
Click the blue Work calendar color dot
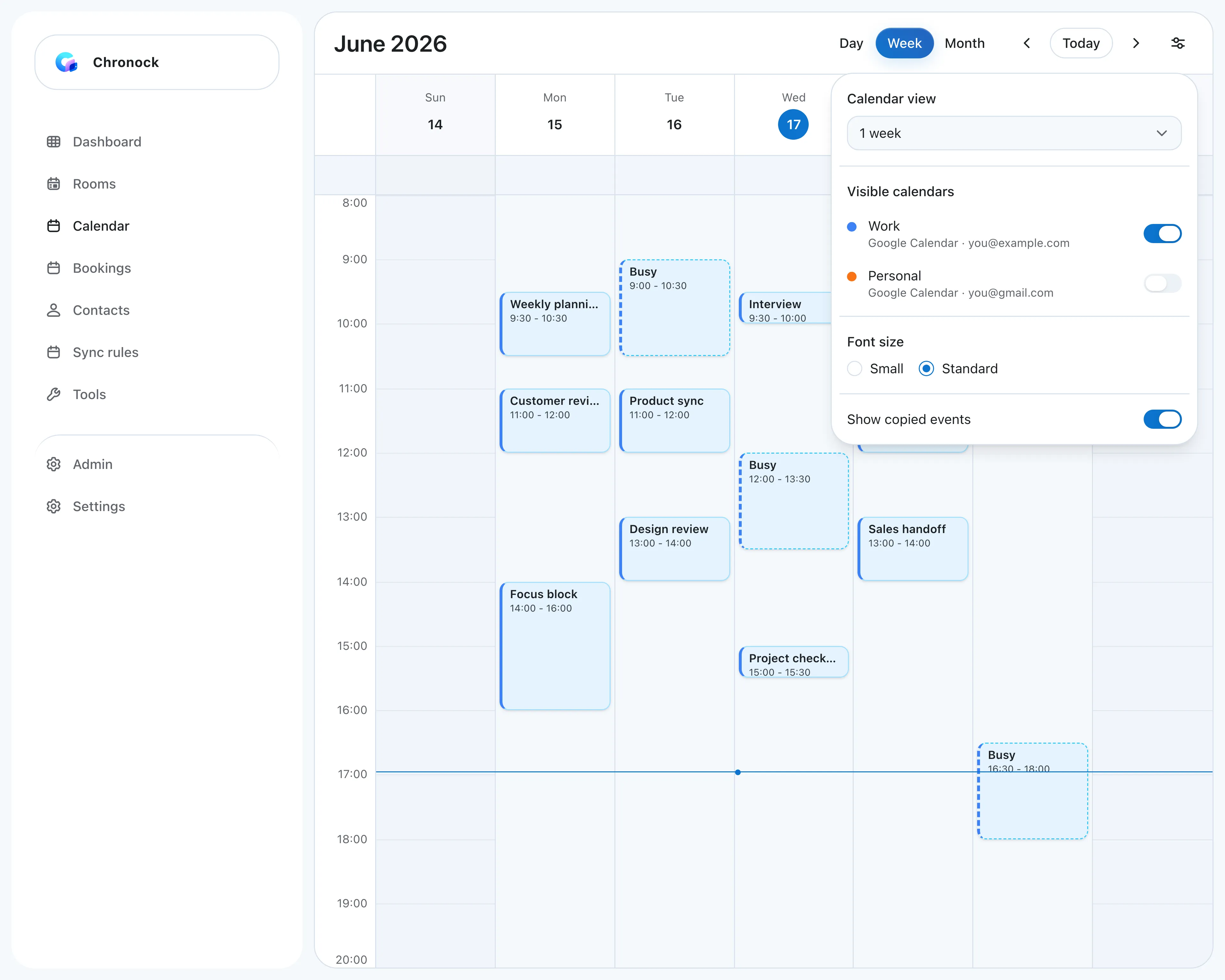click(x=851, y=227)
